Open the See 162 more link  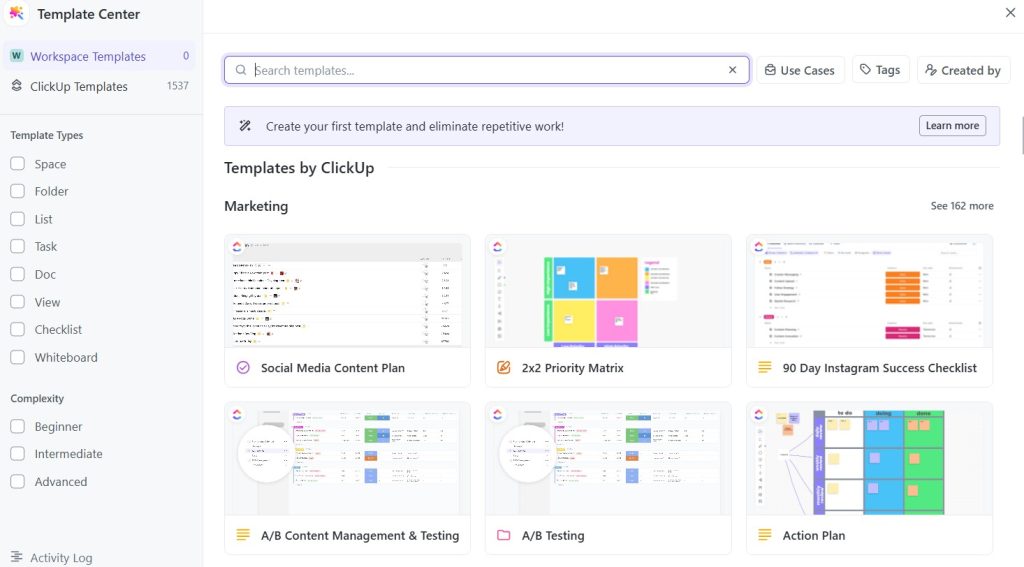click(961, 206)
